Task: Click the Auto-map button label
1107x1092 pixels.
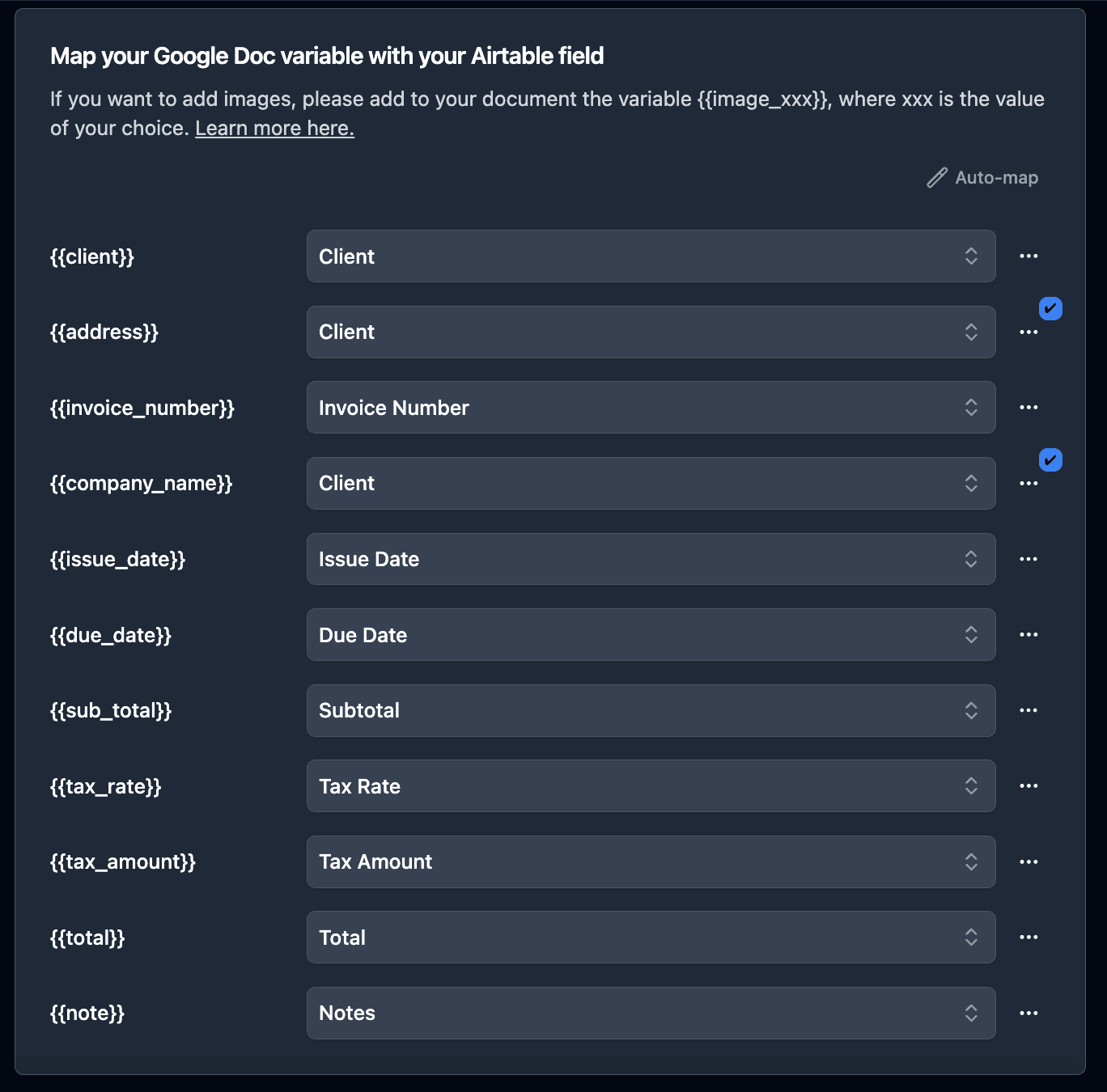Action: coord(996,178)
